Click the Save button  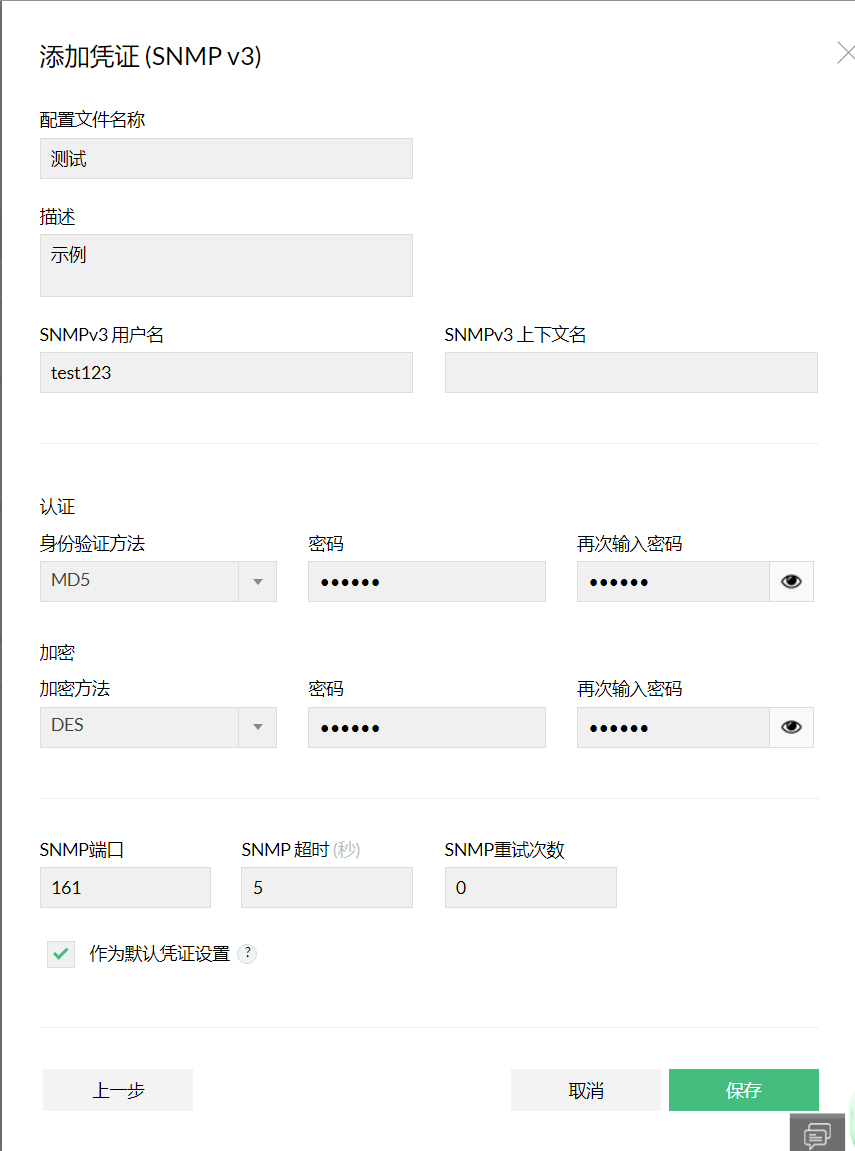(743, 1090)
